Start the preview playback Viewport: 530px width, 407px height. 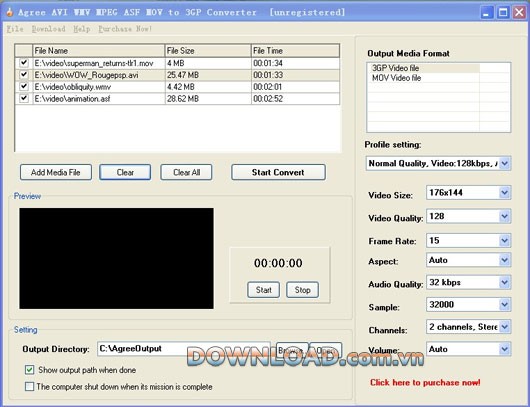(263, 290)
